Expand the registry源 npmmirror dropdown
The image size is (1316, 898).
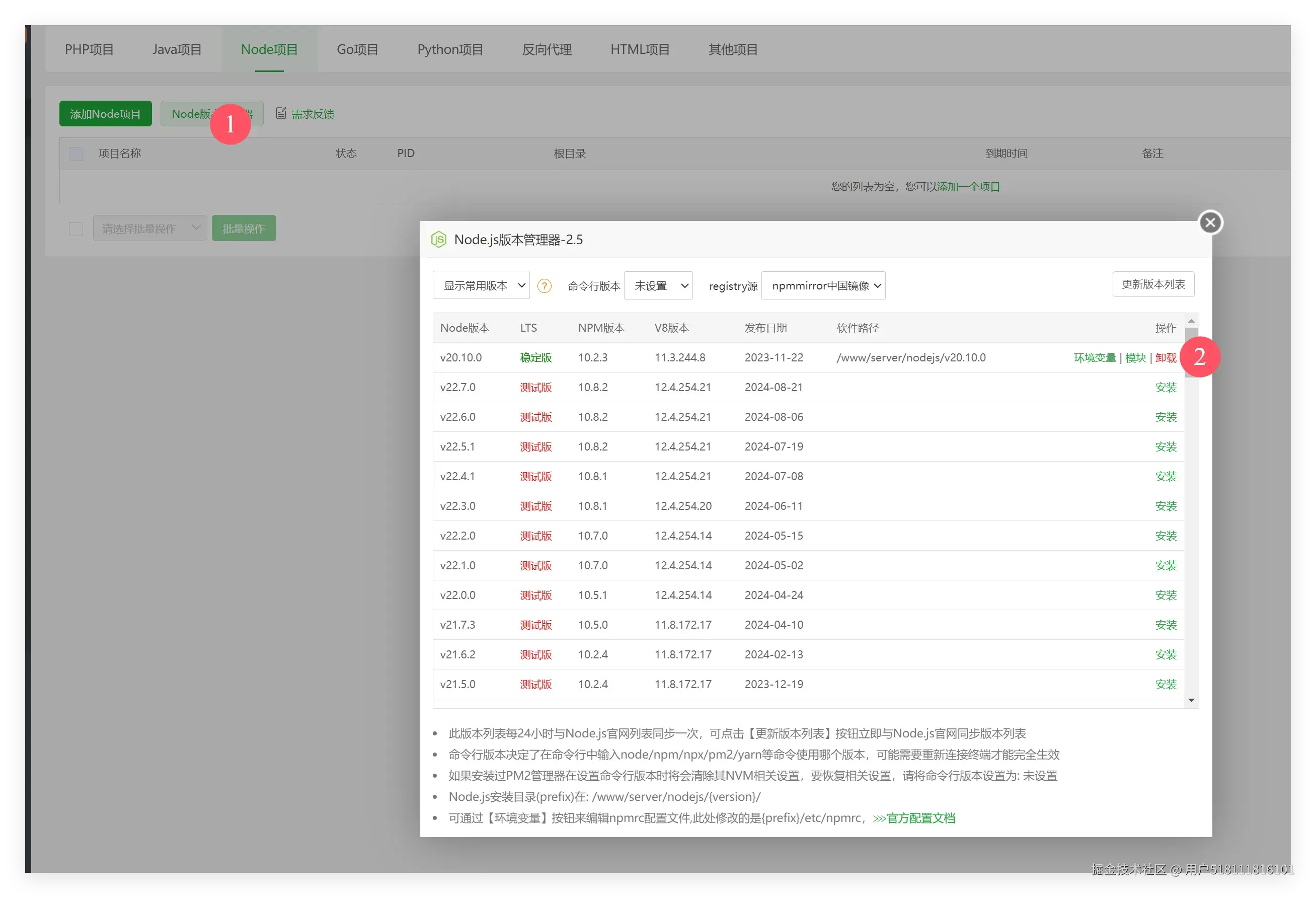[823, 285]
